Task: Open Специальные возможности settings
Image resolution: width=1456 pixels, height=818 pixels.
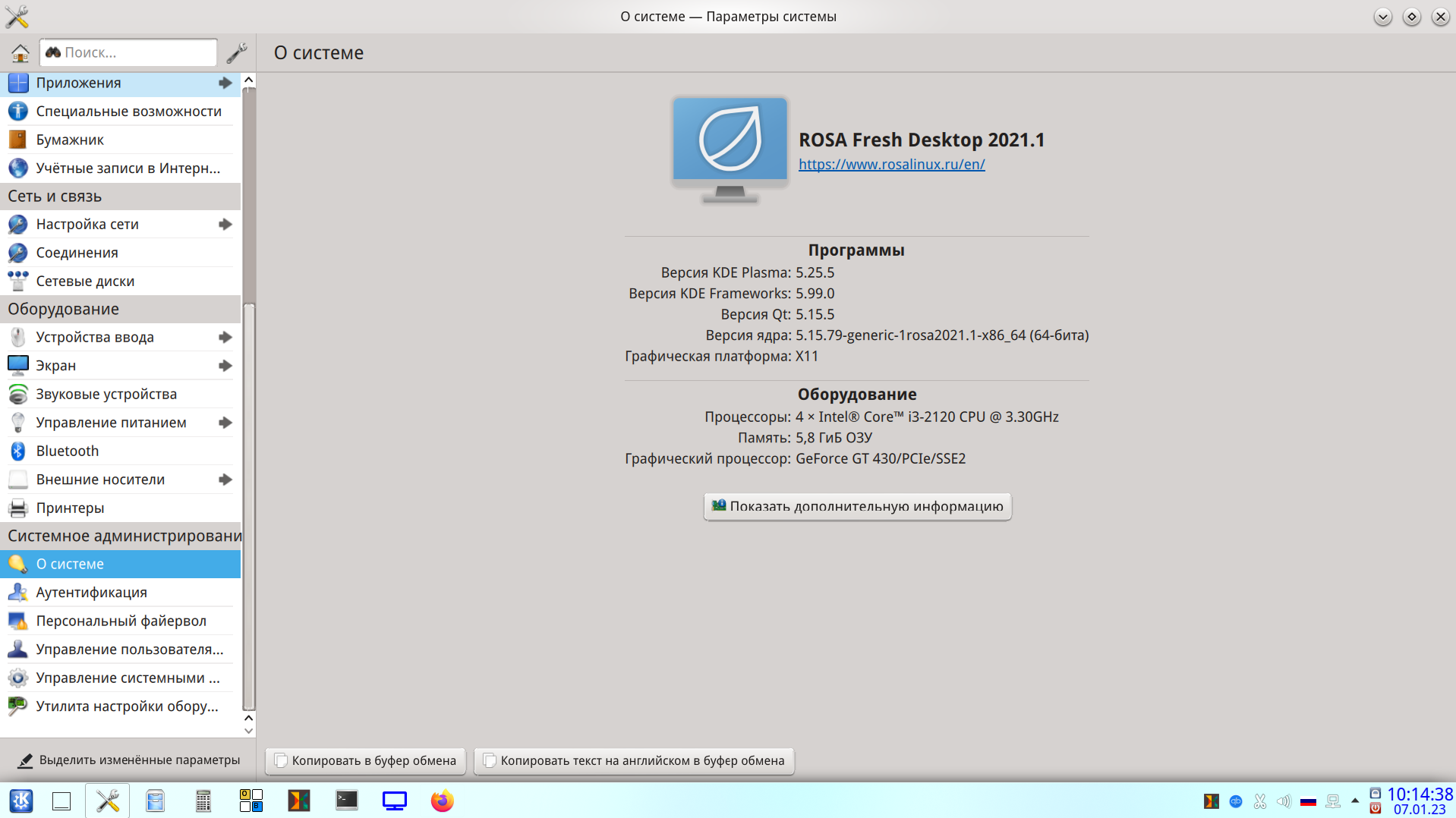Action: click(120, 112)
